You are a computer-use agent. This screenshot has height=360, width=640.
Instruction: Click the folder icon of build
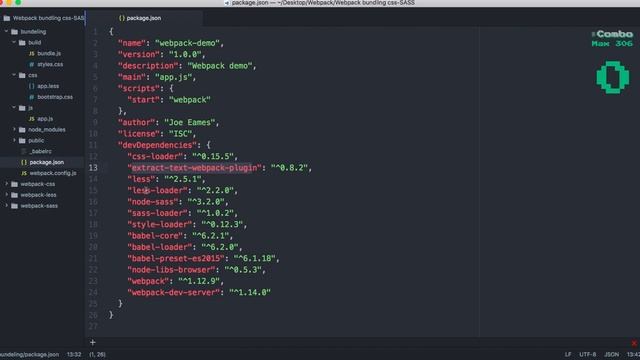pos(22,42)
